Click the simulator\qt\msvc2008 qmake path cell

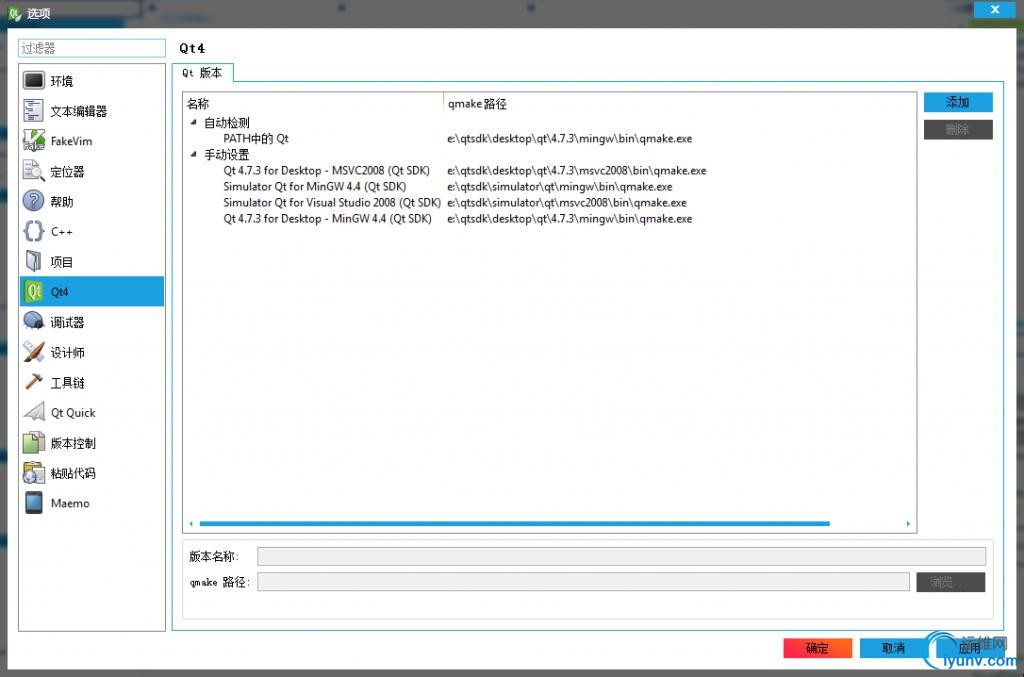[567, 202]
